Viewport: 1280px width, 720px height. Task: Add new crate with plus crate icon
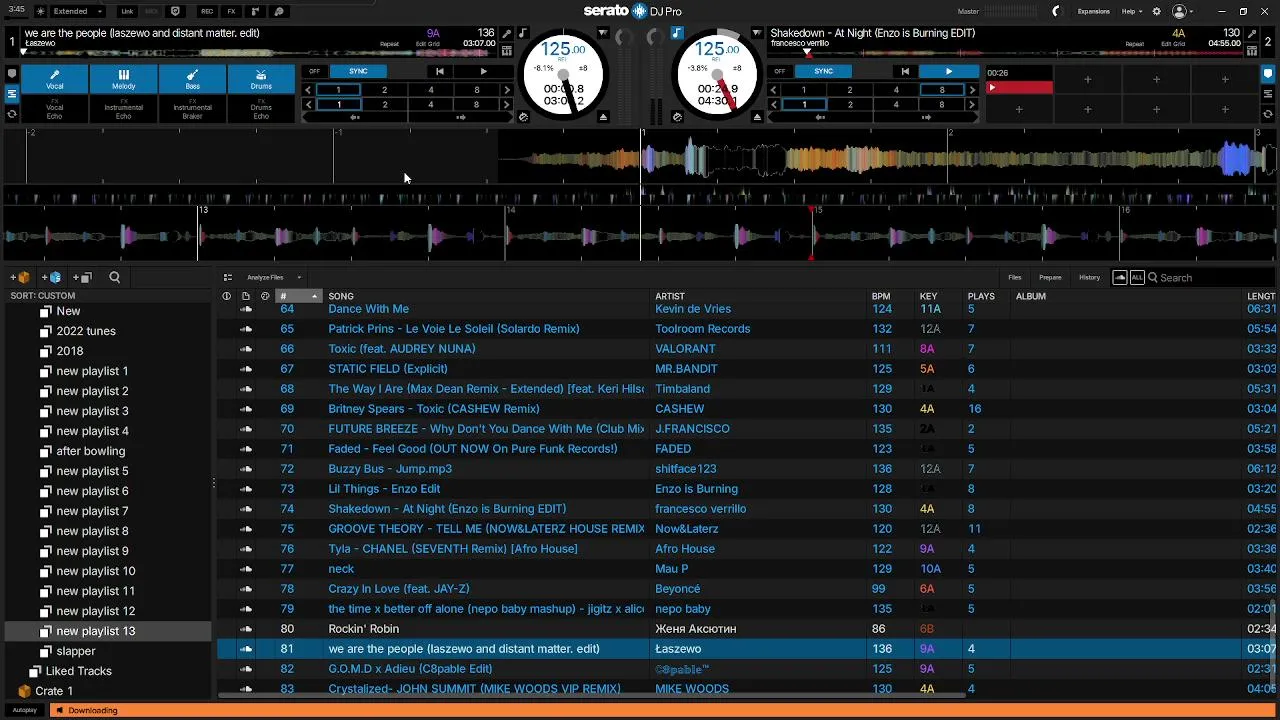[x=20, y=277]
